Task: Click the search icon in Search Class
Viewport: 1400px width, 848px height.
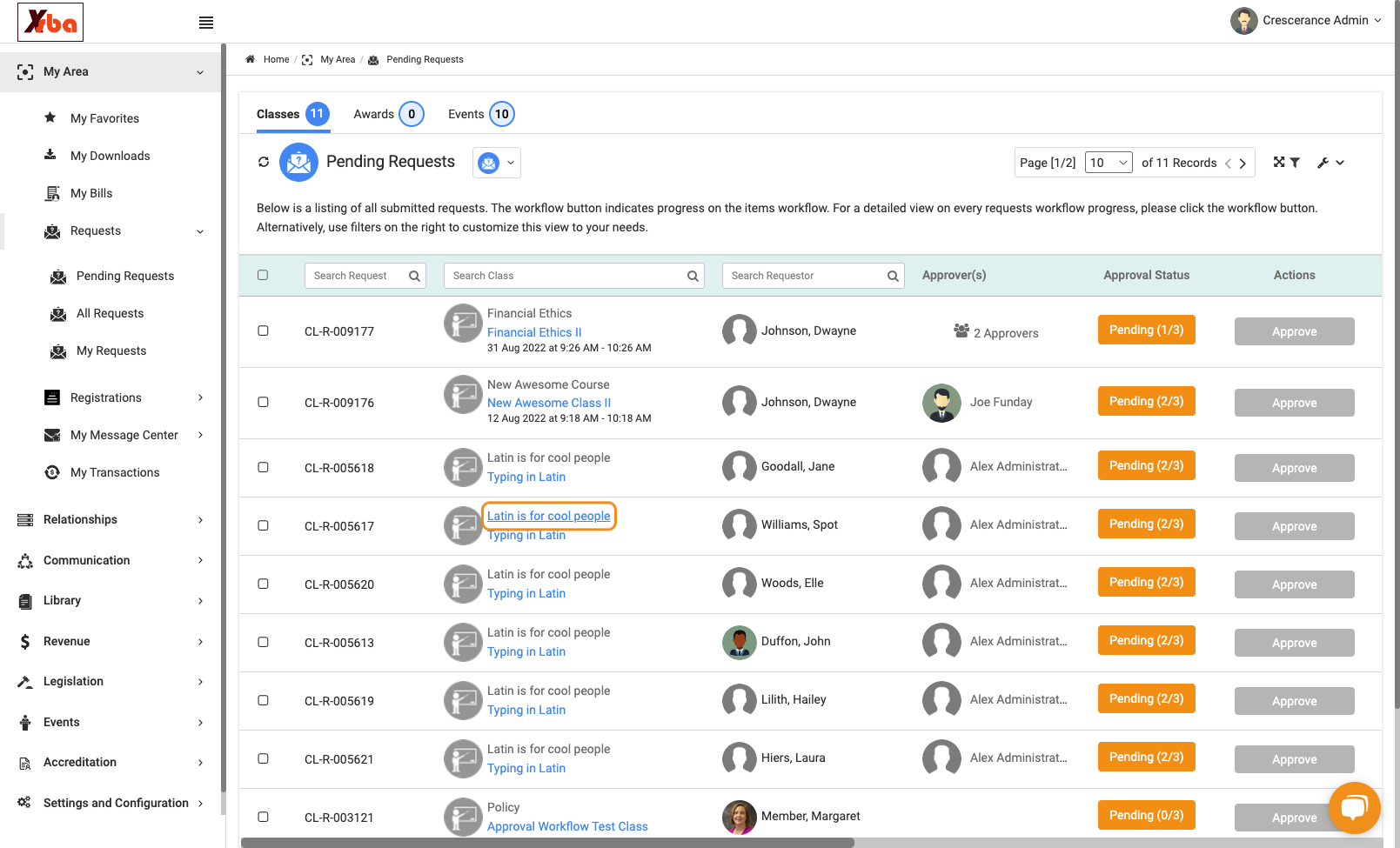Action: 693,276
